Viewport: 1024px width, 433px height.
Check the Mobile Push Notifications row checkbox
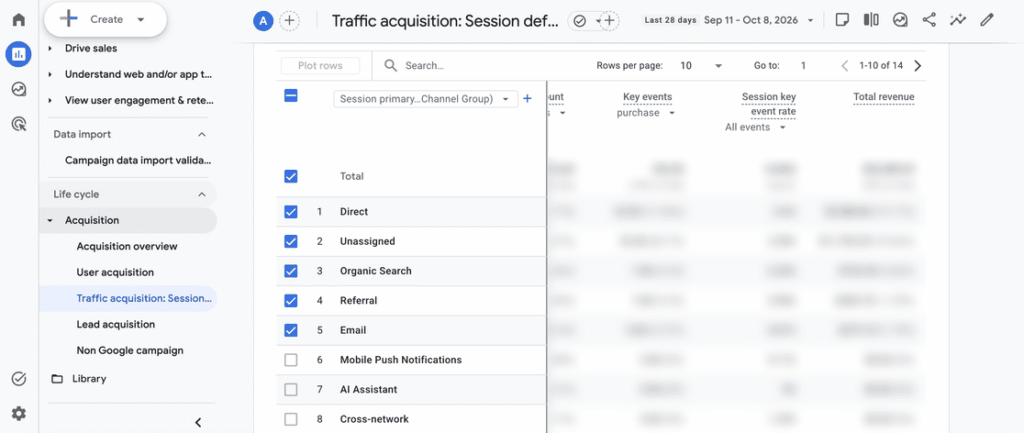[x=291, y=360]
